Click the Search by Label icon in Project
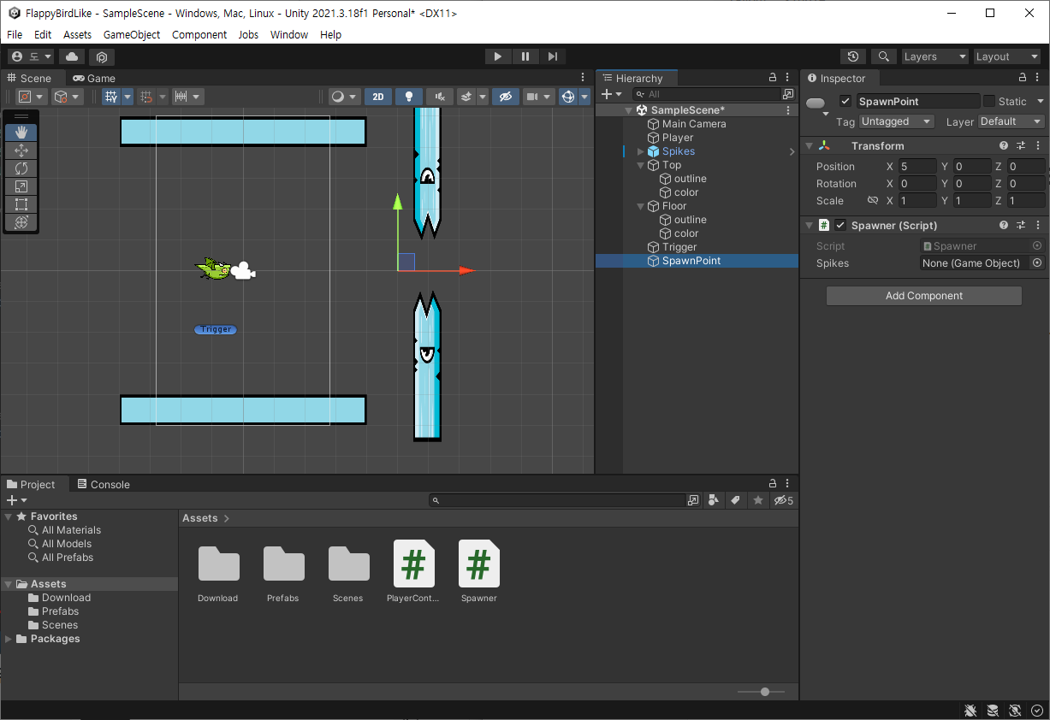 pos(735,500)
